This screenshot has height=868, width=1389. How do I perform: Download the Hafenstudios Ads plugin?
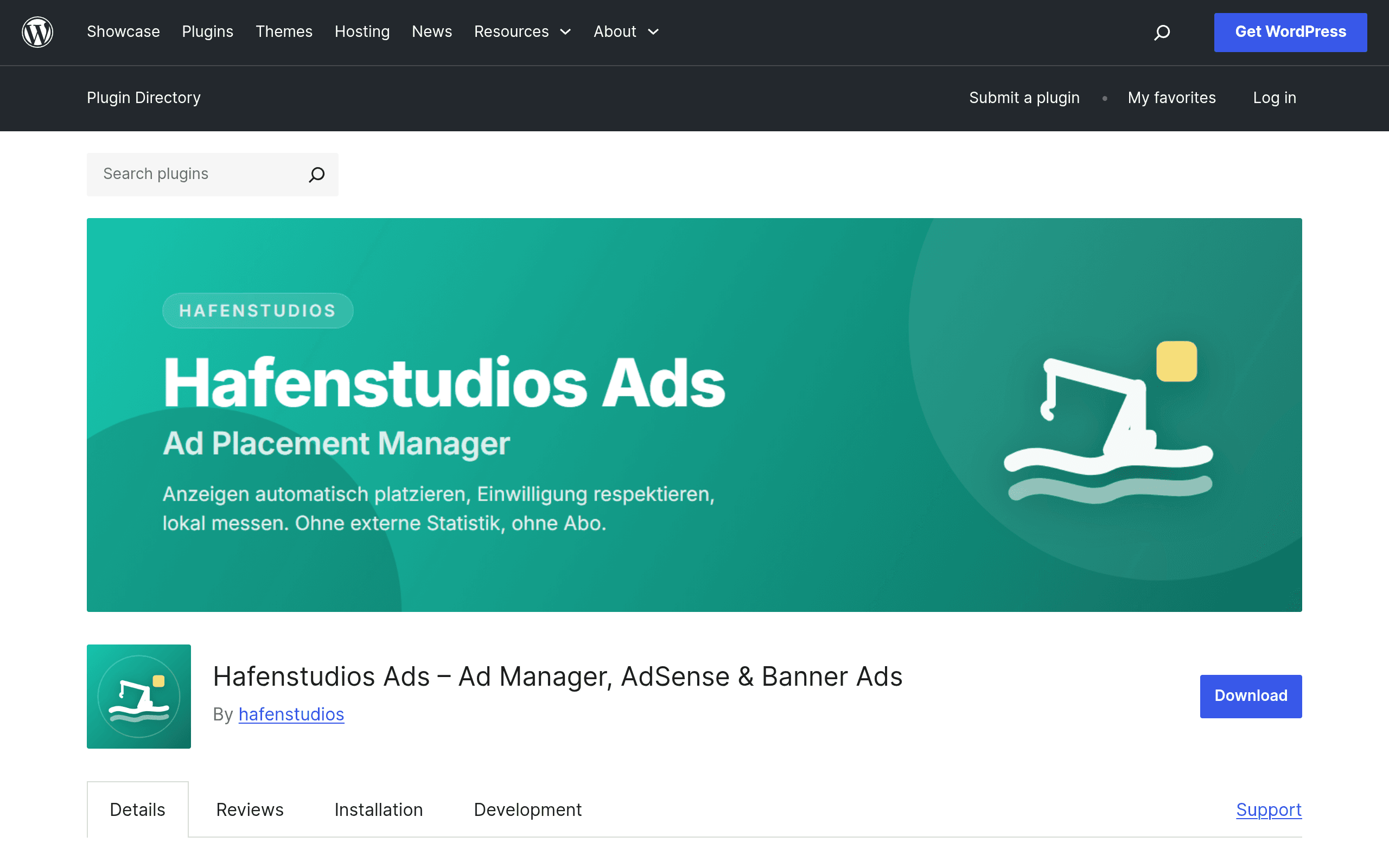(1251, 696)
